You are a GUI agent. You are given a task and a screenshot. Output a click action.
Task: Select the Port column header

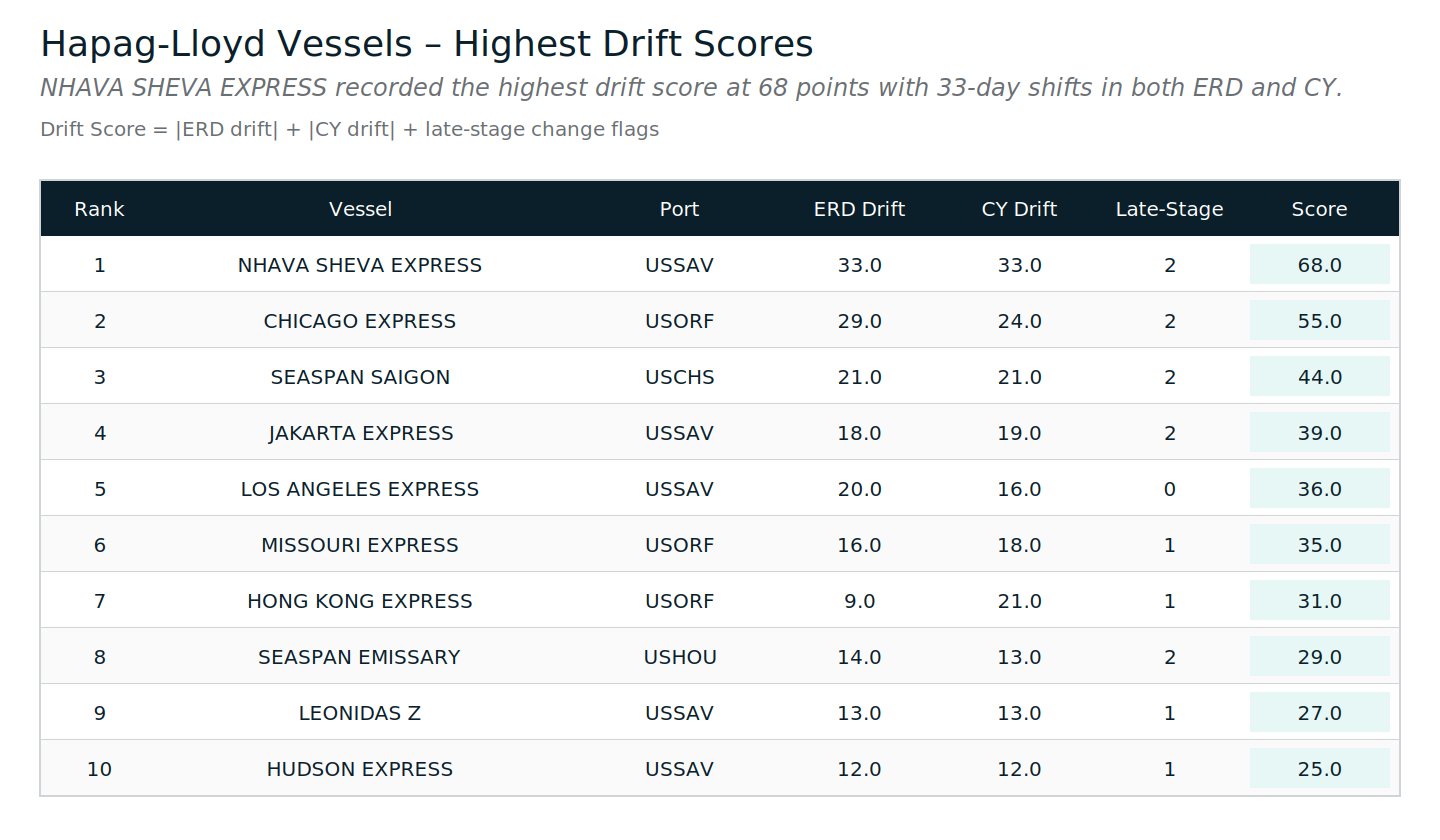(679, 209)
